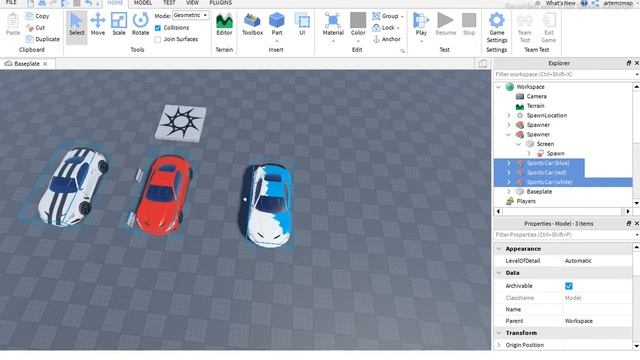Toggle the Archivable checkbox
Screen dimensions: 640x360
(569, 286)
